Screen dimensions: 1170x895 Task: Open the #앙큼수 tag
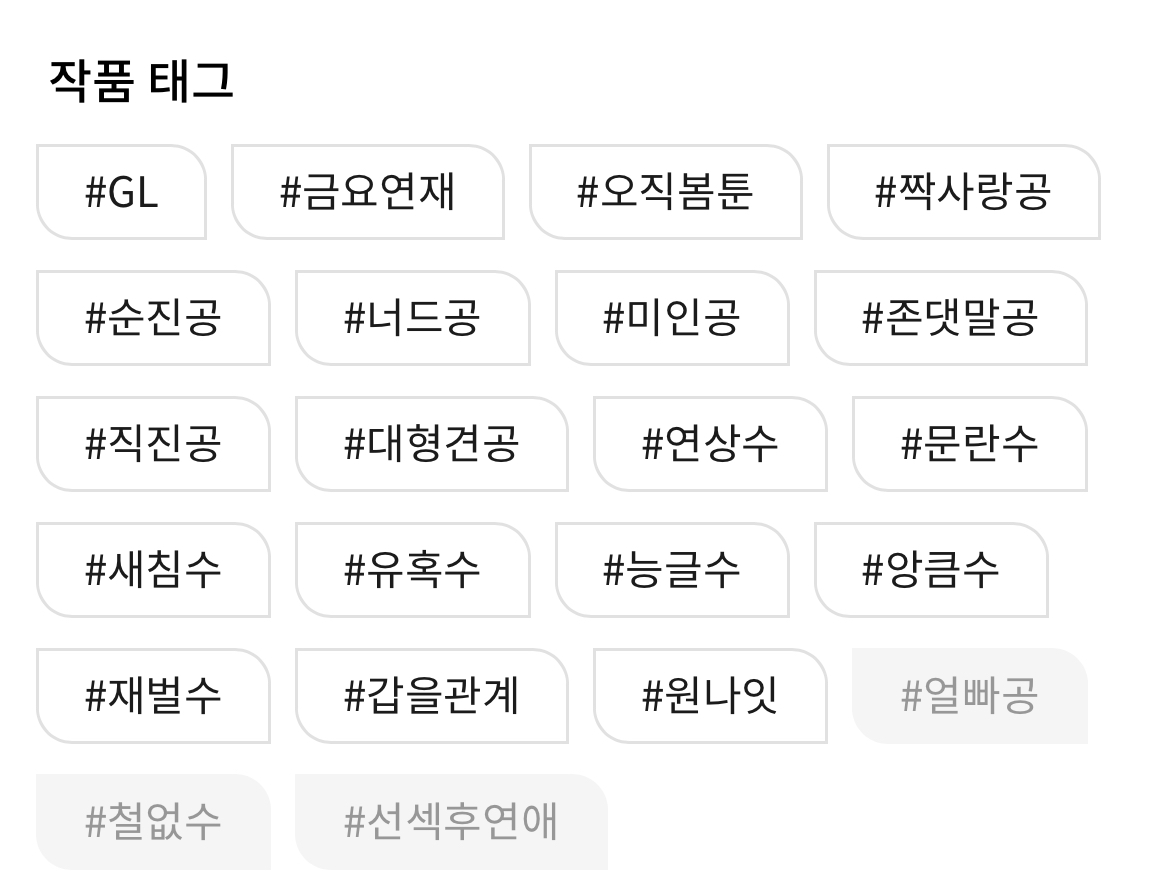[931, 570]
